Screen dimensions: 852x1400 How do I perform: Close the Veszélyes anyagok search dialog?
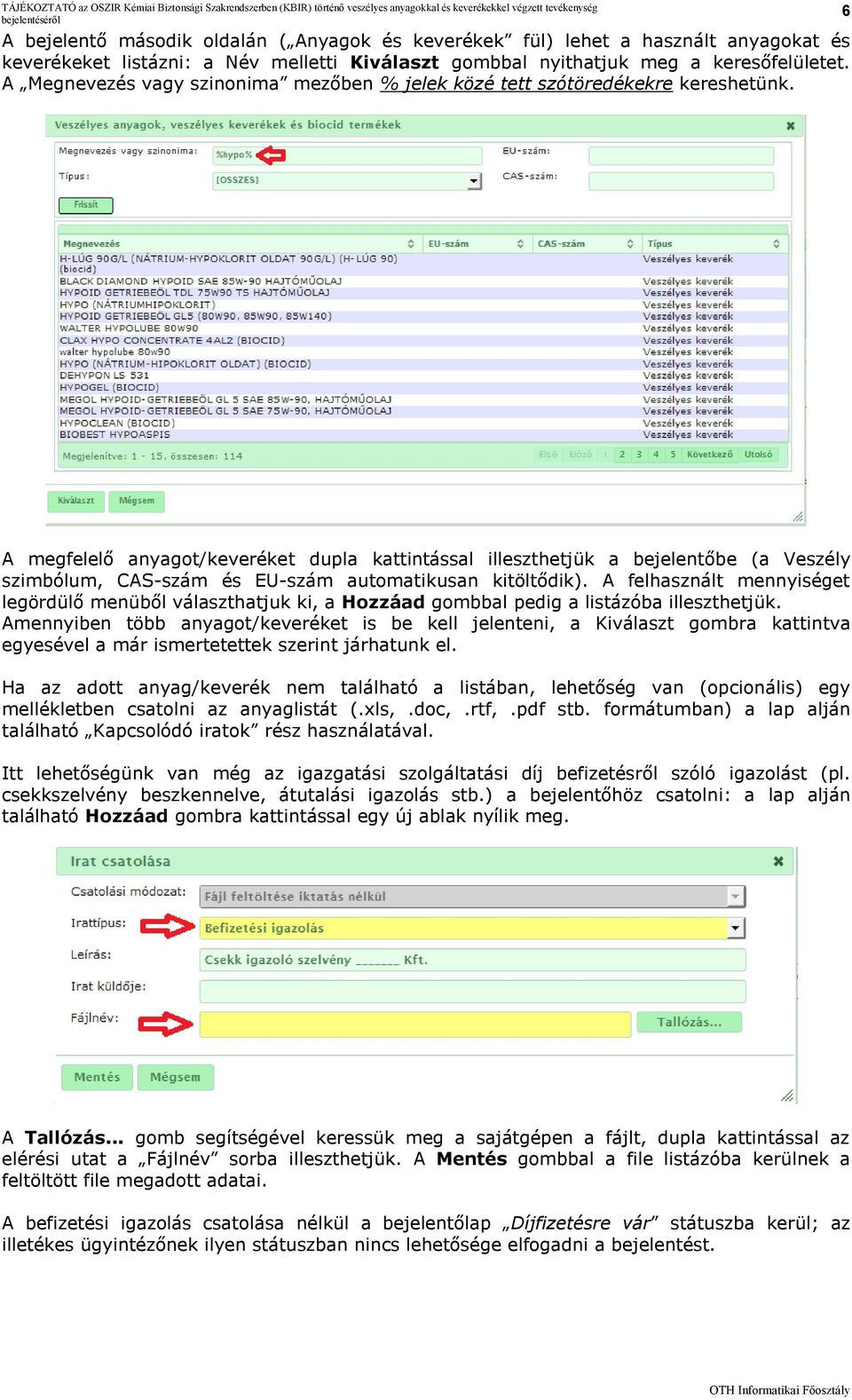tap(790, 126)
